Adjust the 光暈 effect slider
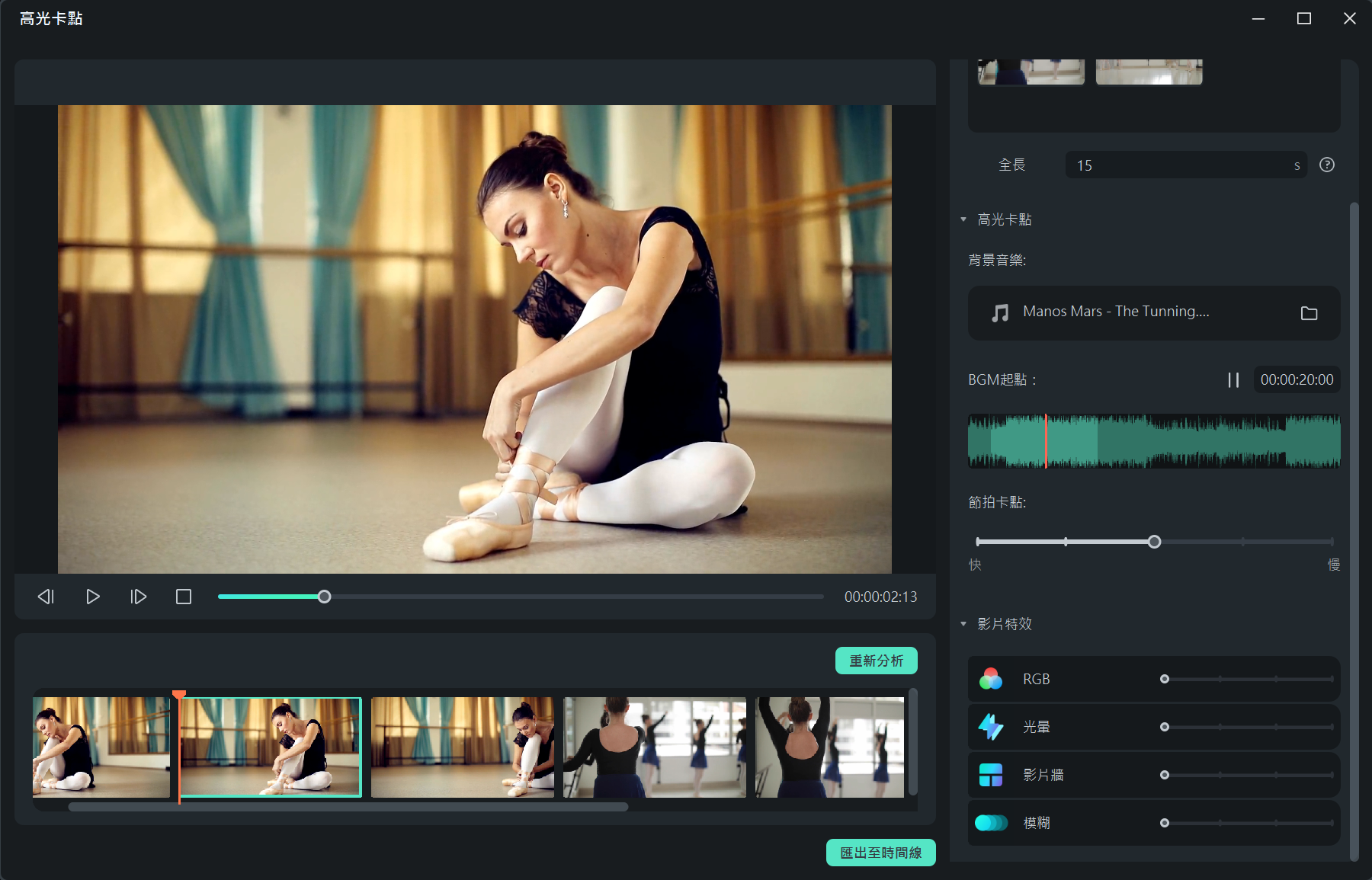Screen dimensions: 1372x880 coord(1249,727)
